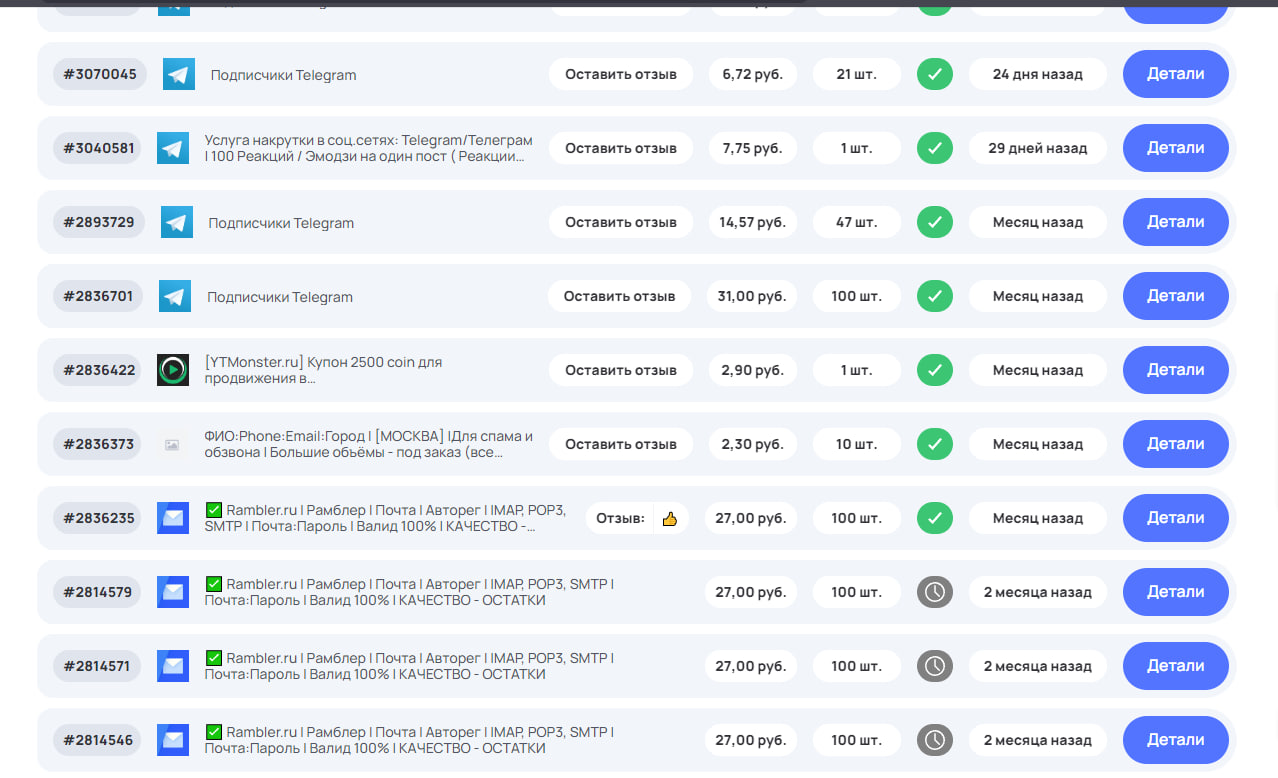This screenshot has width=1278, height=778.
Task: Click date 24 дня назад
Action: (x=1038, y=74)
